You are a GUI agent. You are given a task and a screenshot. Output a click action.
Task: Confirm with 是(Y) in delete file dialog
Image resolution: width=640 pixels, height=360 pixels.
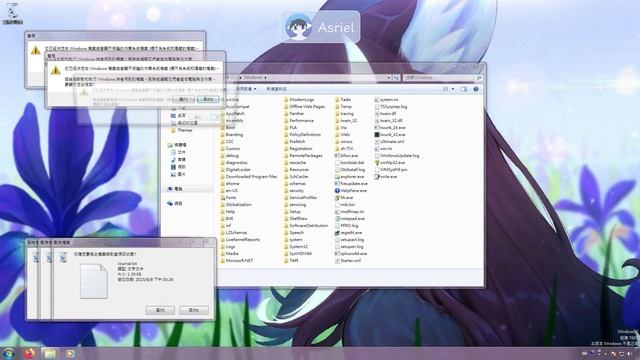point(160,310)
